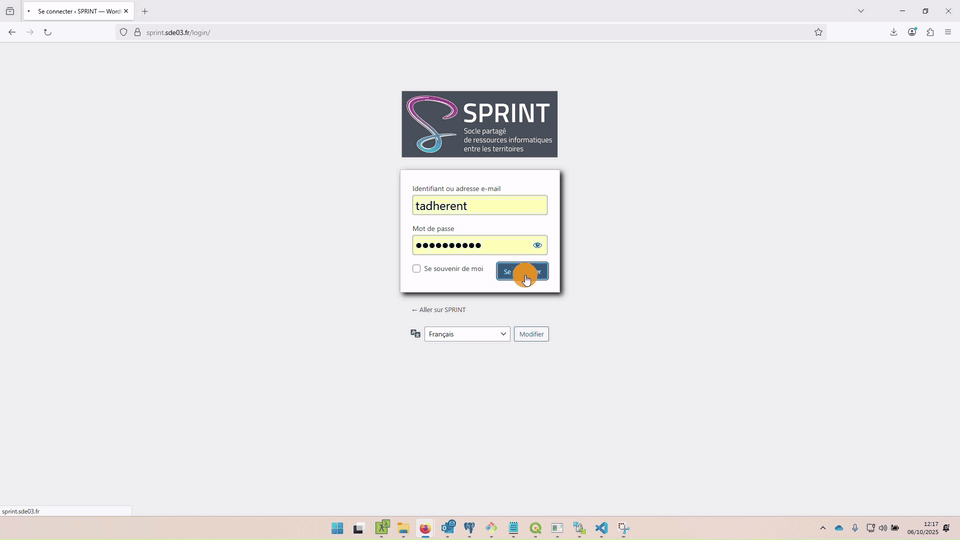Go back using the back arrow

(x=12, y=32)
